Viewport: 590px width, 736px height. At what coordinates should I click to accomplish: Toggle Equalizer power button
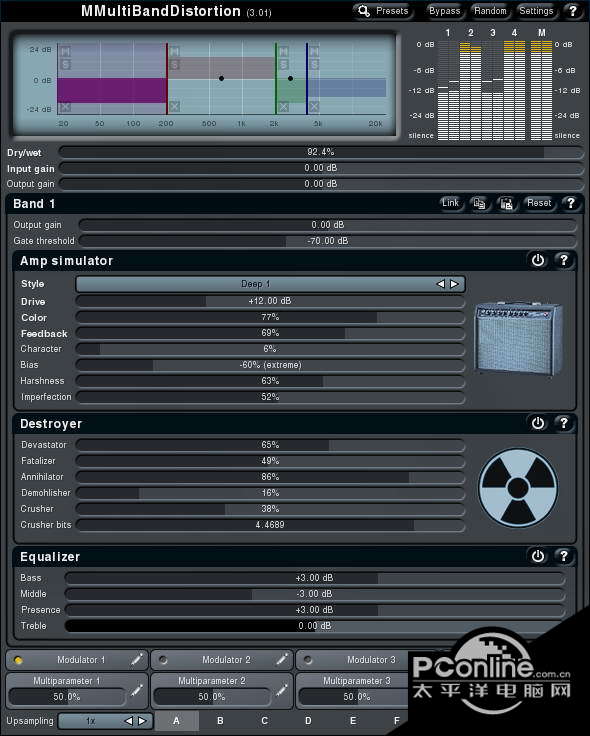tap(538, 556)
